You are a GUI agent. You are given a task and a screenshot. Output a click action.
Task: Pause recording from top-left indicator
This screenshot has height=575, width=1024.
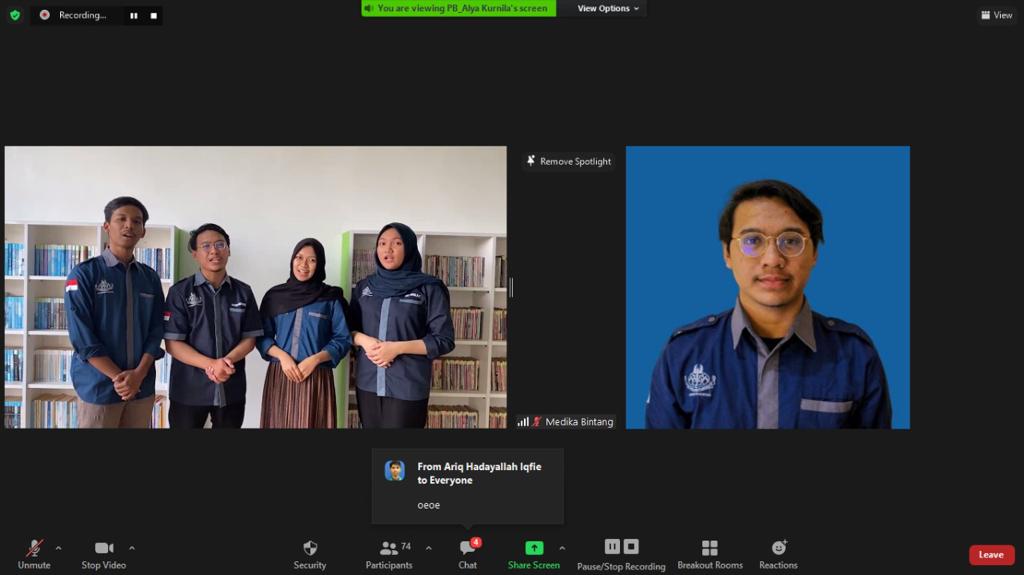(134, 16)
